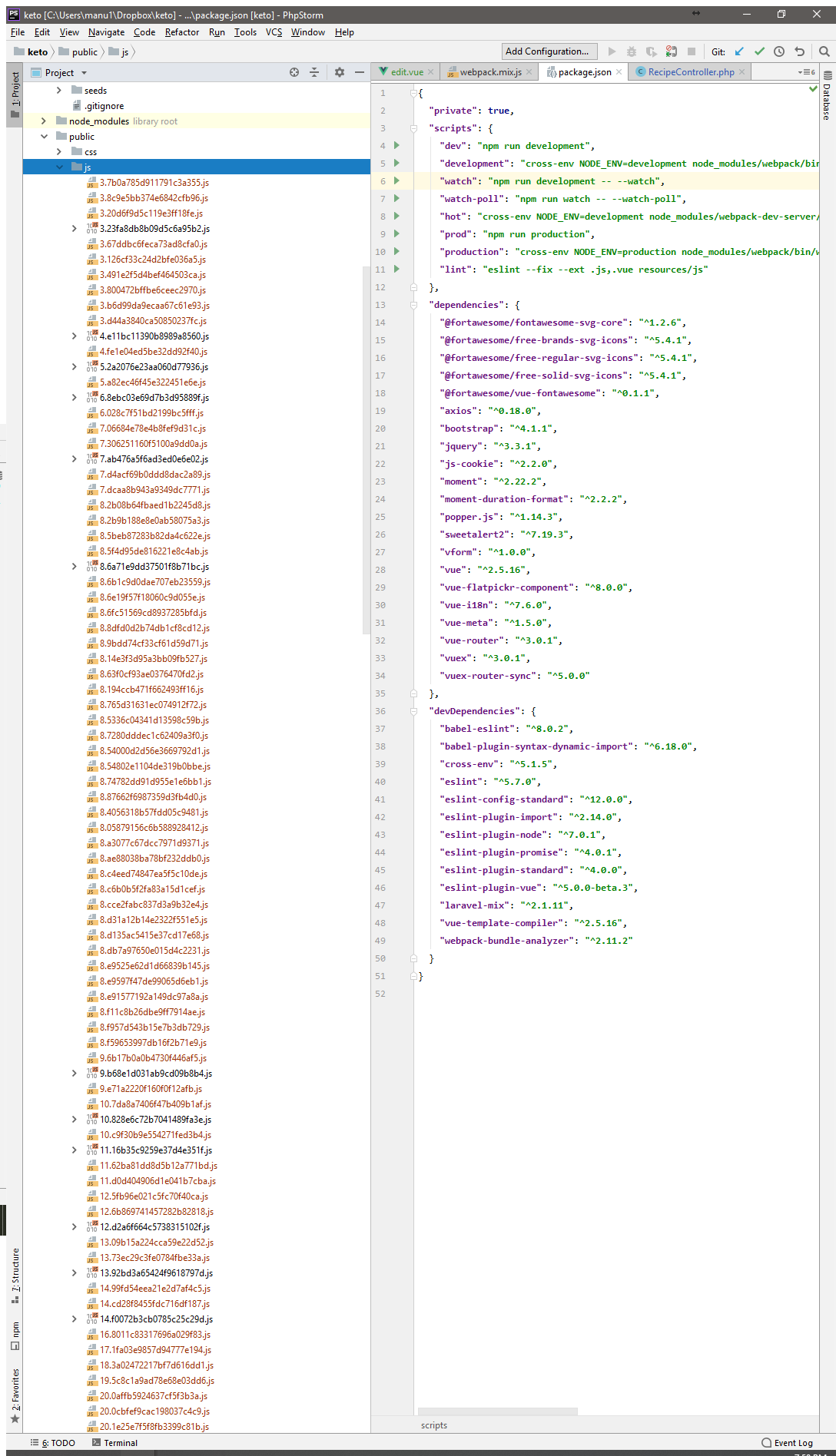Viewport: 836px width, 1456px height.
Task: Click public breadcrumb in navigation bar
Action: pyautogui.click(x=78, y=52)
